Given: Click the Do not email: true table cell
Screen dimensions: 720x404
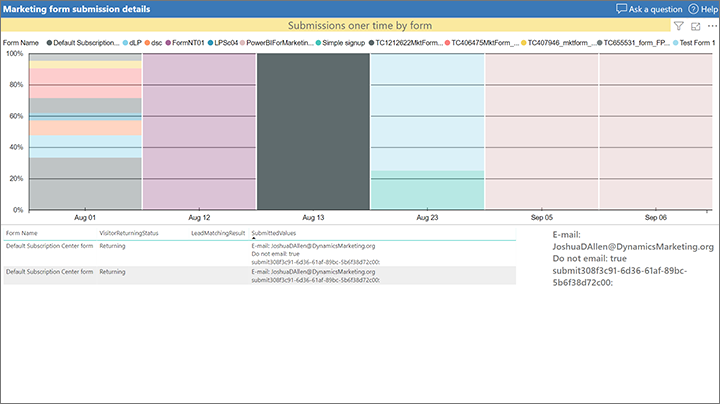Looking at the screenshot, I should pos(276,254).
